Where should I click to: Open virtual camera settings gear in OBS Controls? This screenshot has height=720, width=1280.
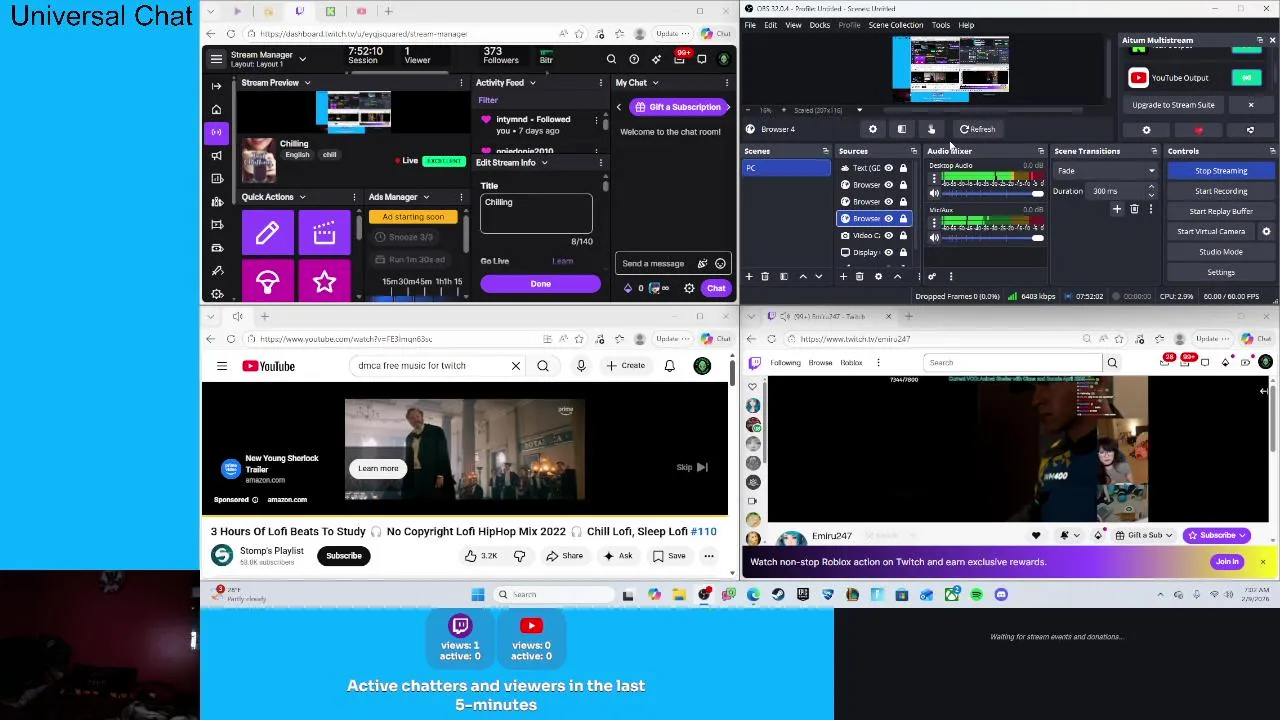tap(1266, 231)
